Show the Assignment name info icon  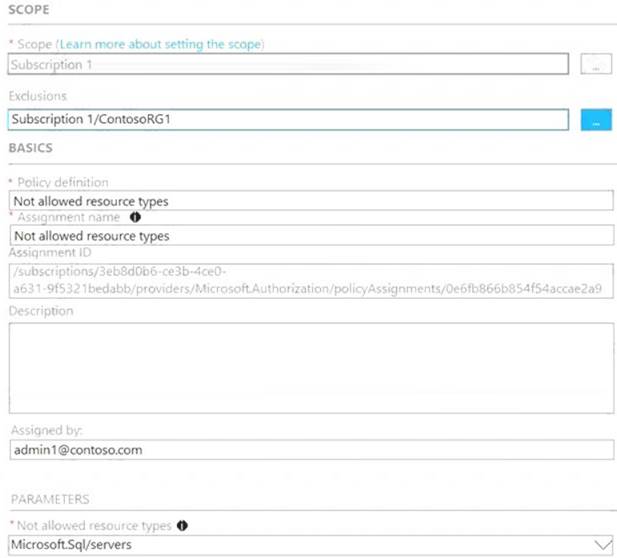135,217
